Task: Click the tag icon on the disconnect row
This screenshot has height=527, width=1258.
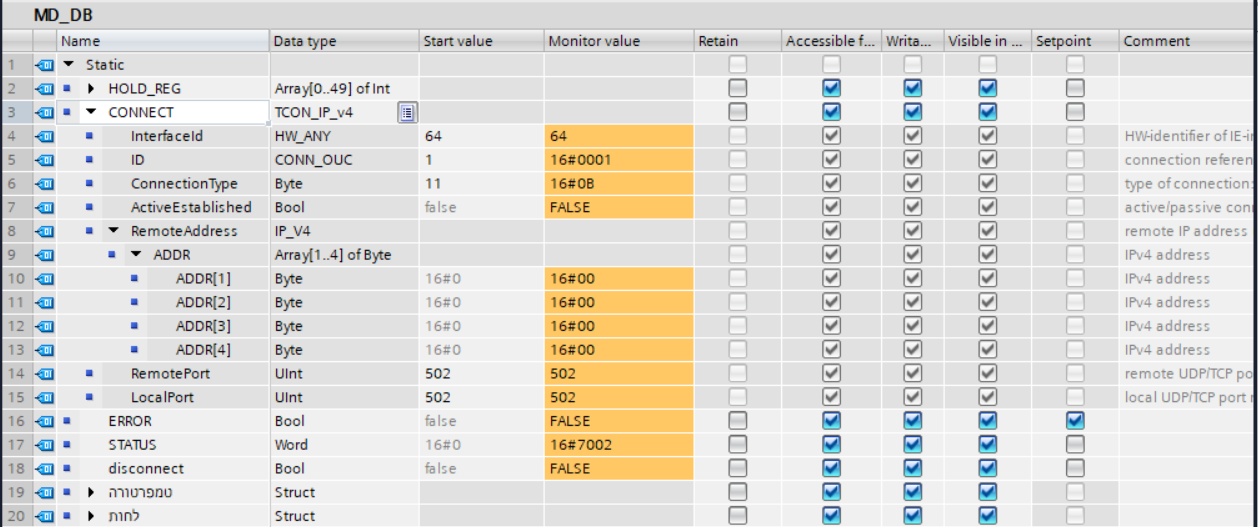Action: click(x=44, y=469)
